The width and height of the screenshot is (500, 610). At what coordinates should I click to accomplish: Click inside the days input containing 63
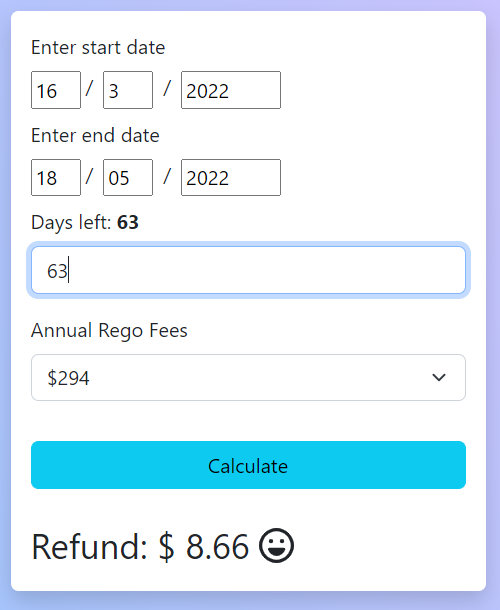pos(248,270)
